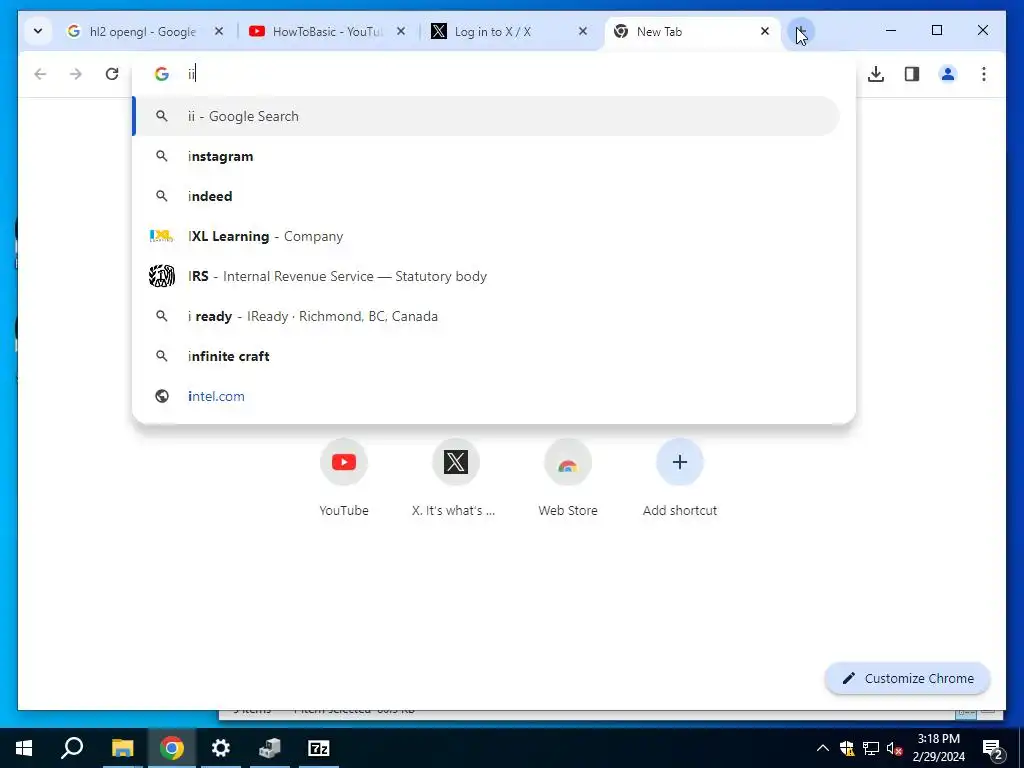Open the 7-Zip taskbar icon
1024x768 pixels.
[319, 748]
